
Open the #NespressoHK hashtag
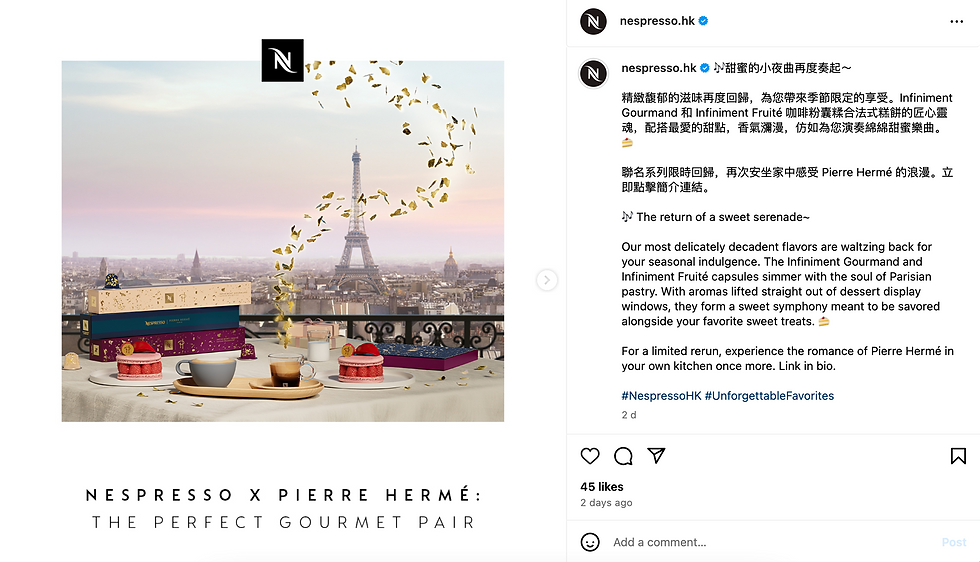(661, 396)
